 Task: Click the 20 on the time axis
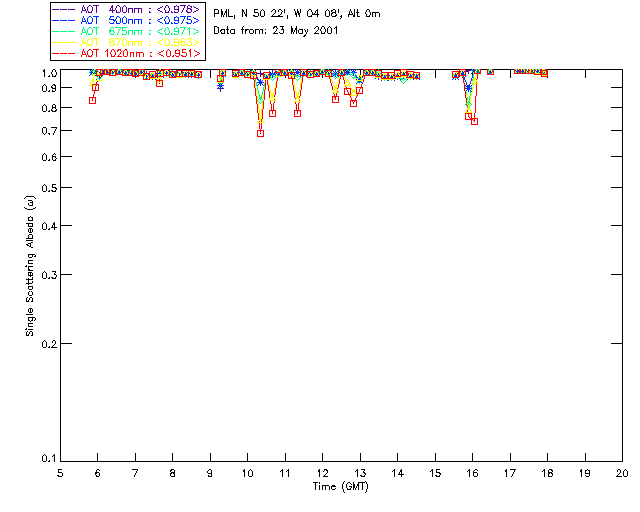(x=622, y=473)
